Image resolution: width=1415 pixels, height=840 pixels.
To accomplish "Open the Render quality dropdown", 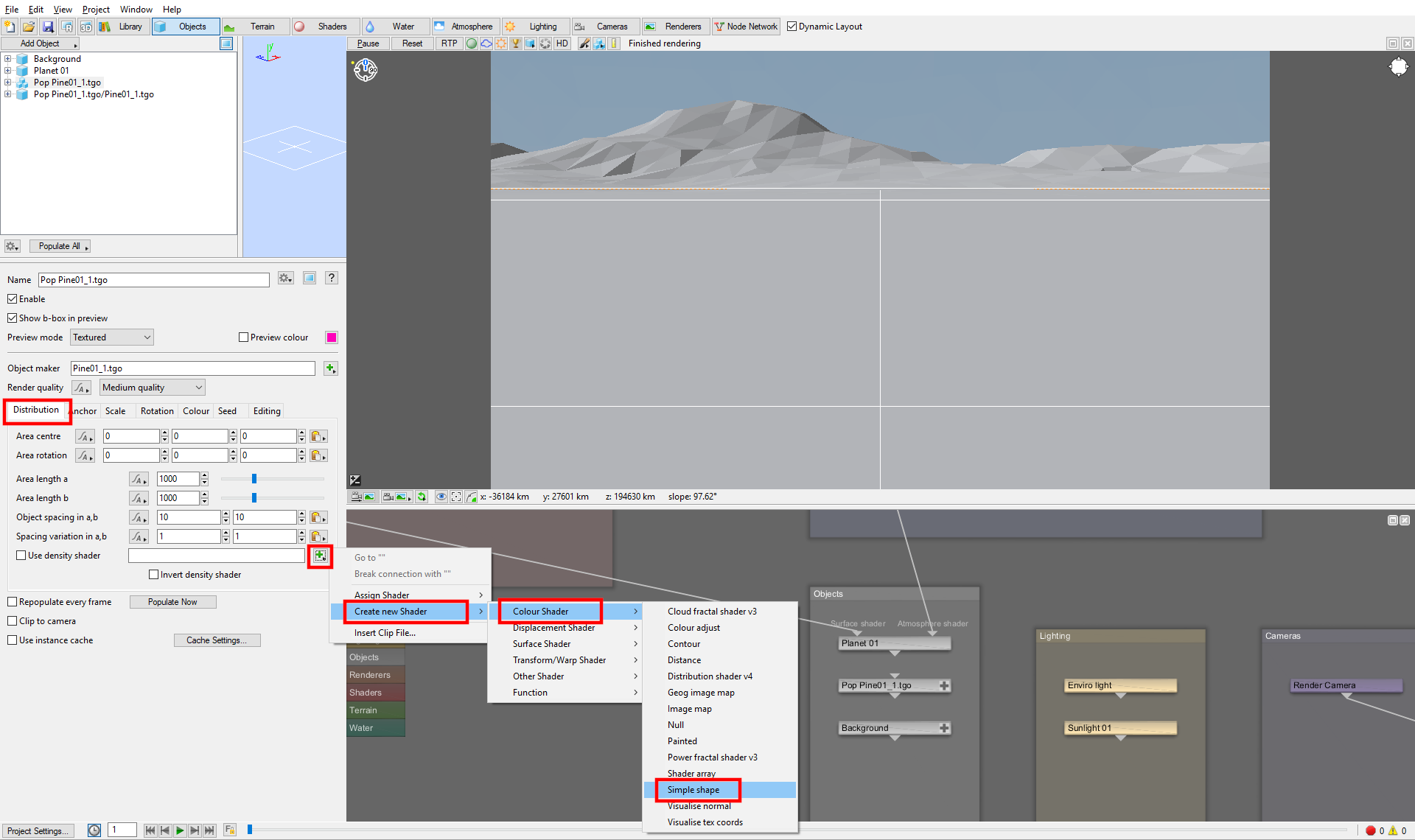I will point(153,388).
